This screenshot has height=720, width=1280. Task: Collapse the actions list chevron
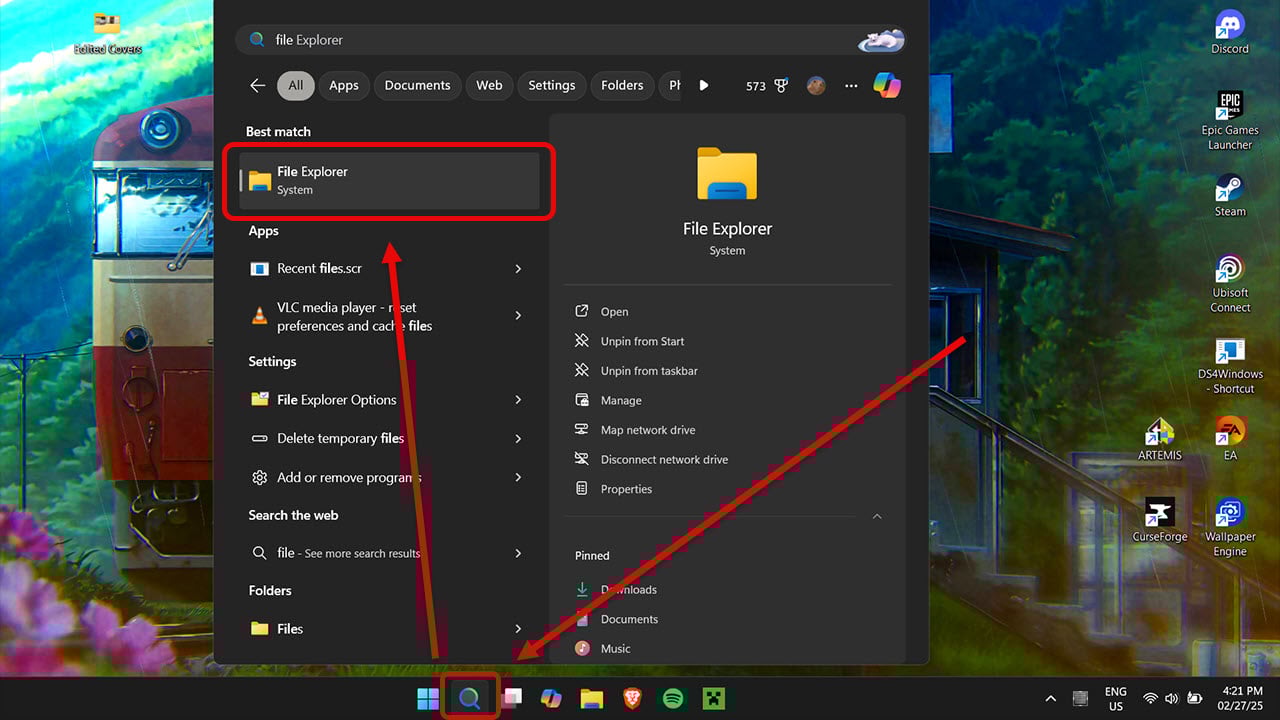pyautogui.click(x=877, y=517)
